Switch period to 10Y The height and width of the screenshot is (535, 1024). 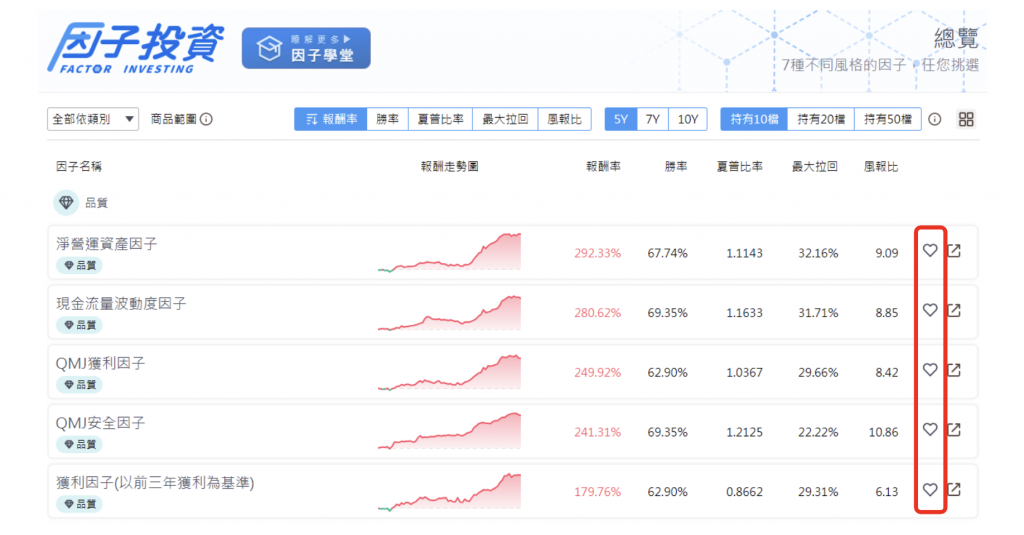[x=688, y=119]
